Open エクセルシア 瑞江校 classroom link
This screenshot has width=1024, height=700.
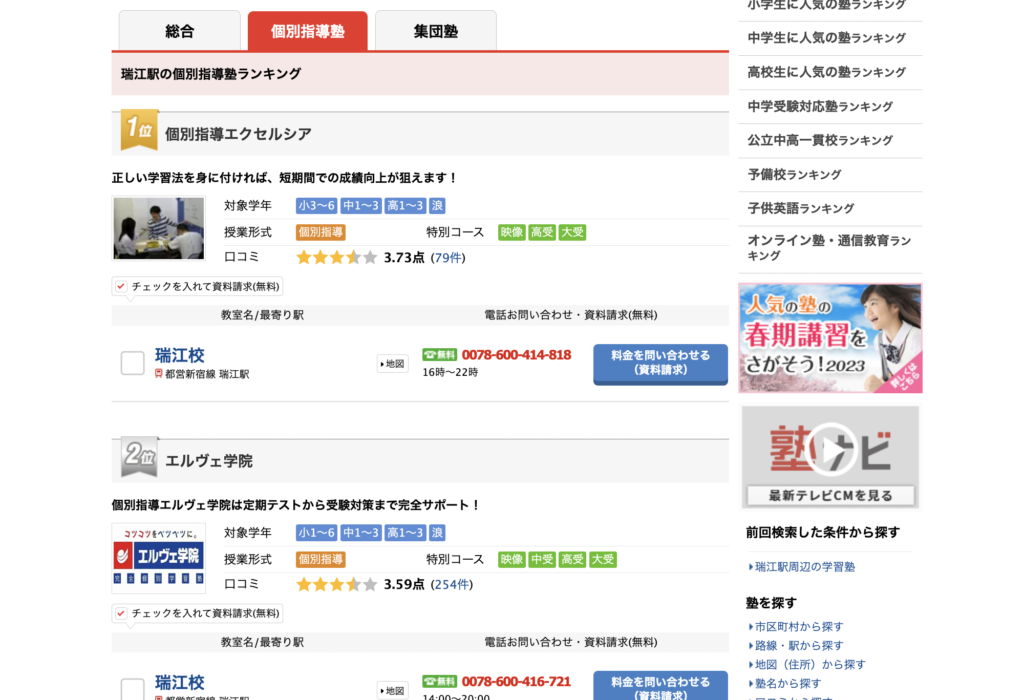pos(180,355)
